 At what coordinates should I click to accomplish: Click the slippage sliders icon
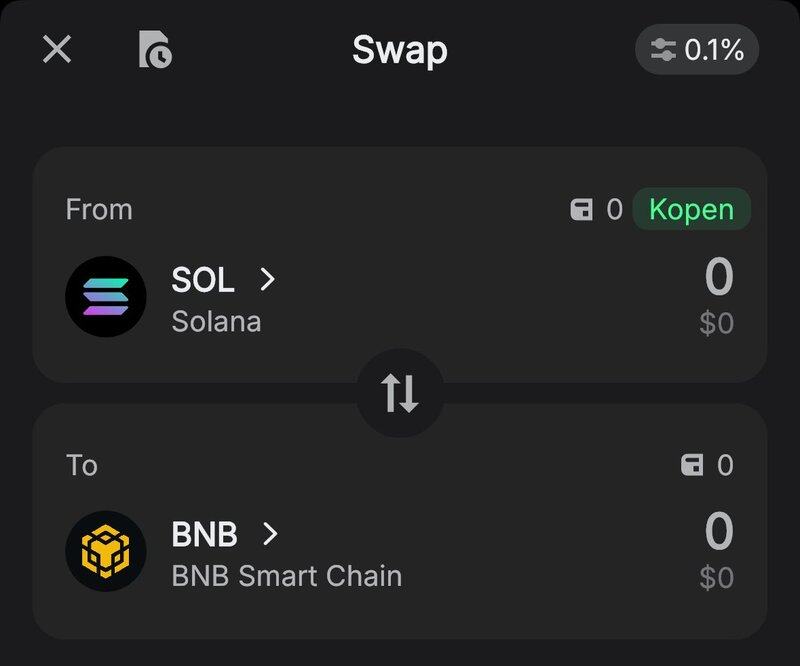663,50
